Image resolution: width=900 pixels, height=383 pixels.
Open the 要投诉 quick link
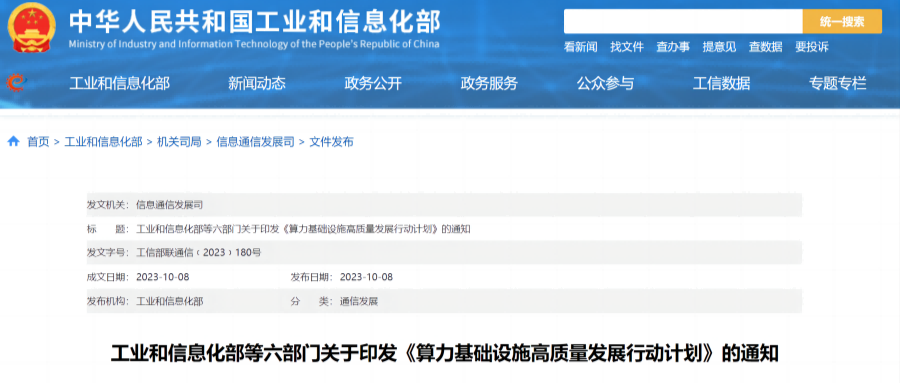(x=812, y=48)
